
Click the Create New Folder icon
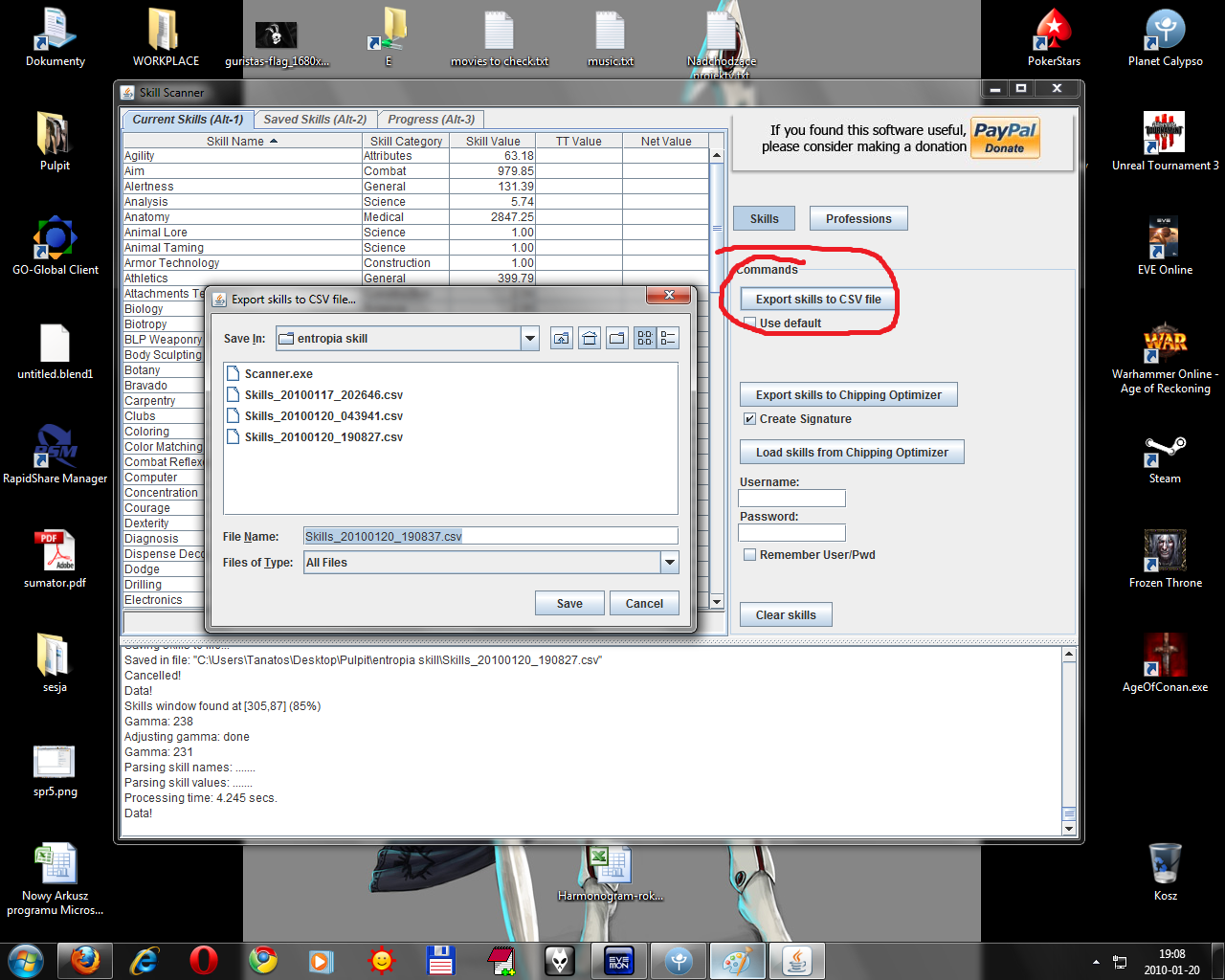pos(617,338)
